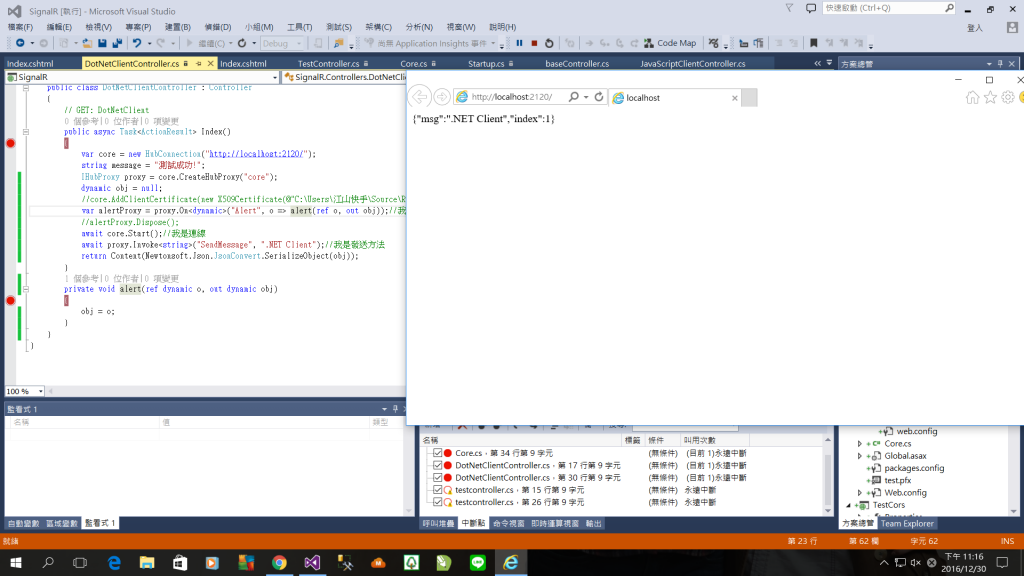Click the Open File folder icon

coord(87,43)
